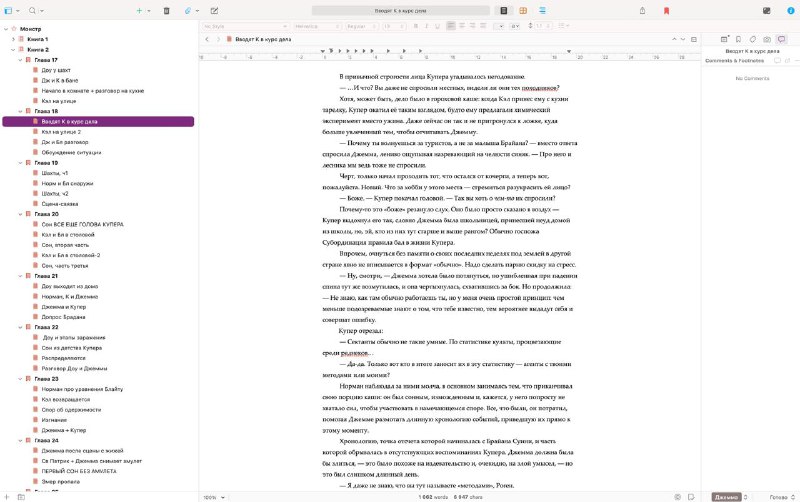Add item with binder footer plus
This screenshot has width=800, height=502.
click(7, 497)
